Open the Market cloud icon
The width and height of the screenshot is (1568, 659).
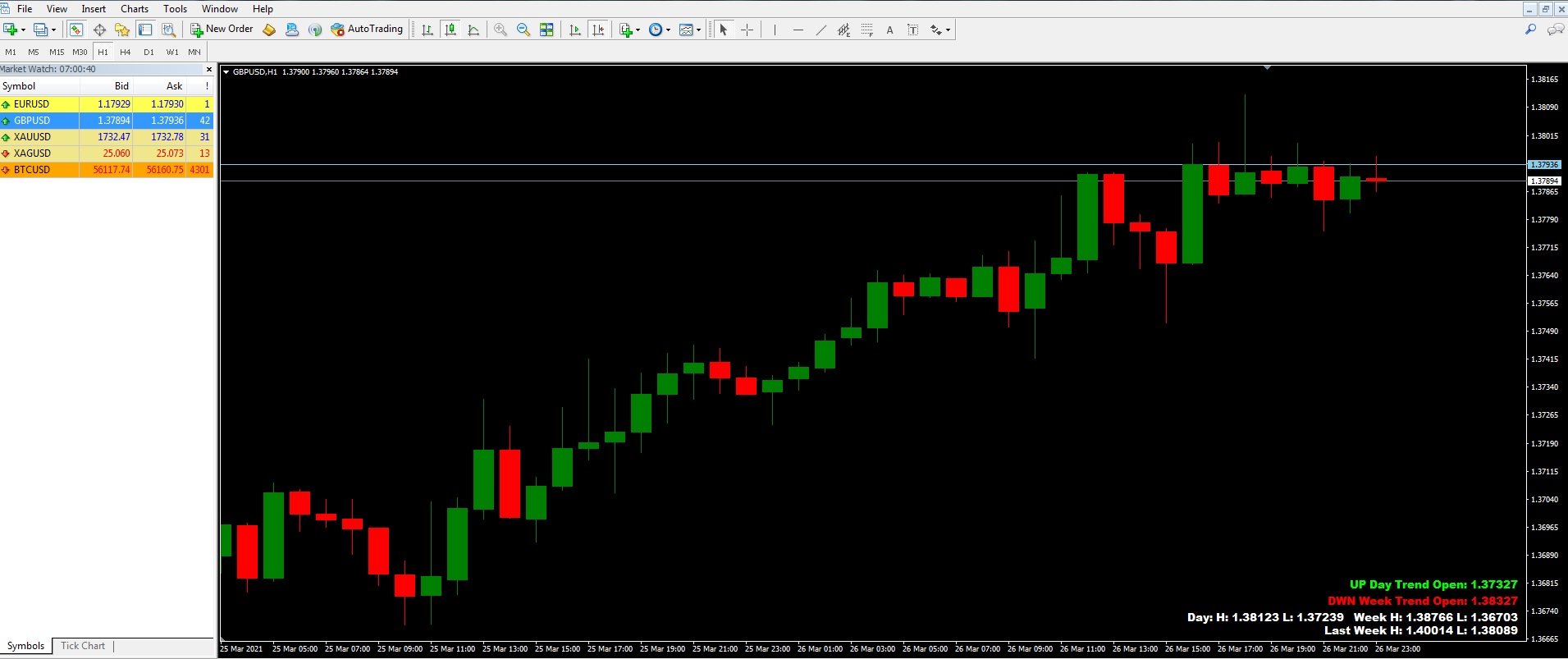(x=292, y=30)
